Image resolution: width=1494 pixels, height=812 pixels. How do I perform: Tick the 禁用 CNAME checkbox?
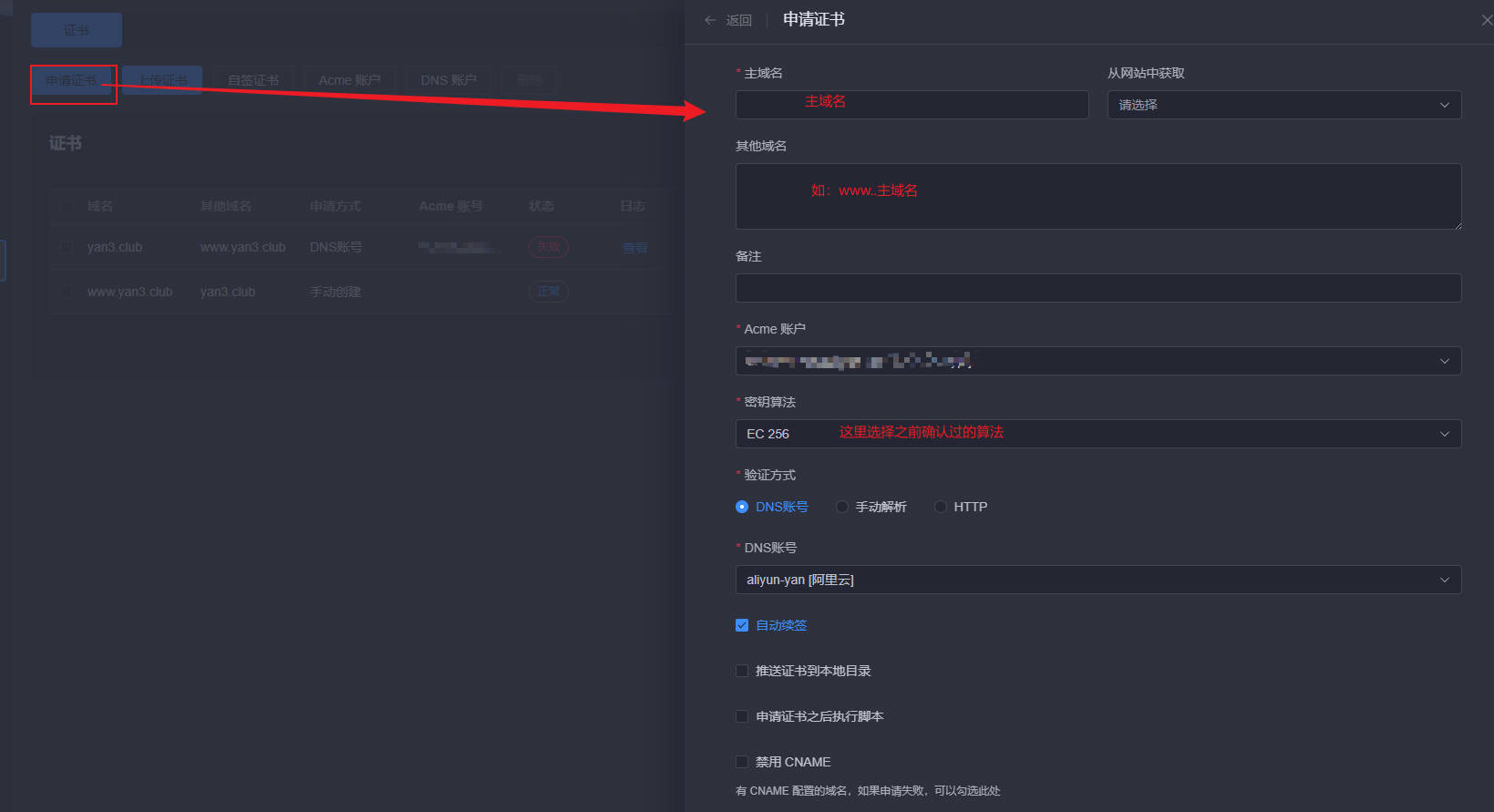click(742, 762)
